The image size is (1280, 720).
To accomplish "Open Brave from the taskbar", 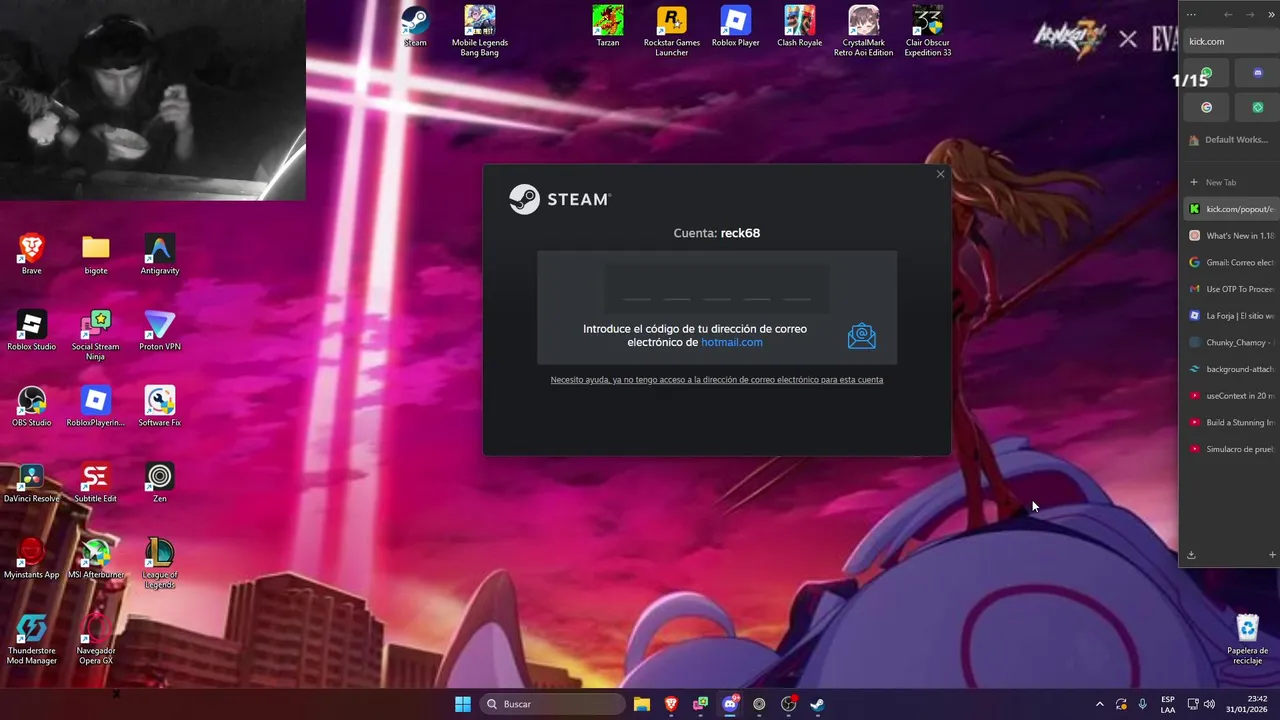I will coord(671,704).
